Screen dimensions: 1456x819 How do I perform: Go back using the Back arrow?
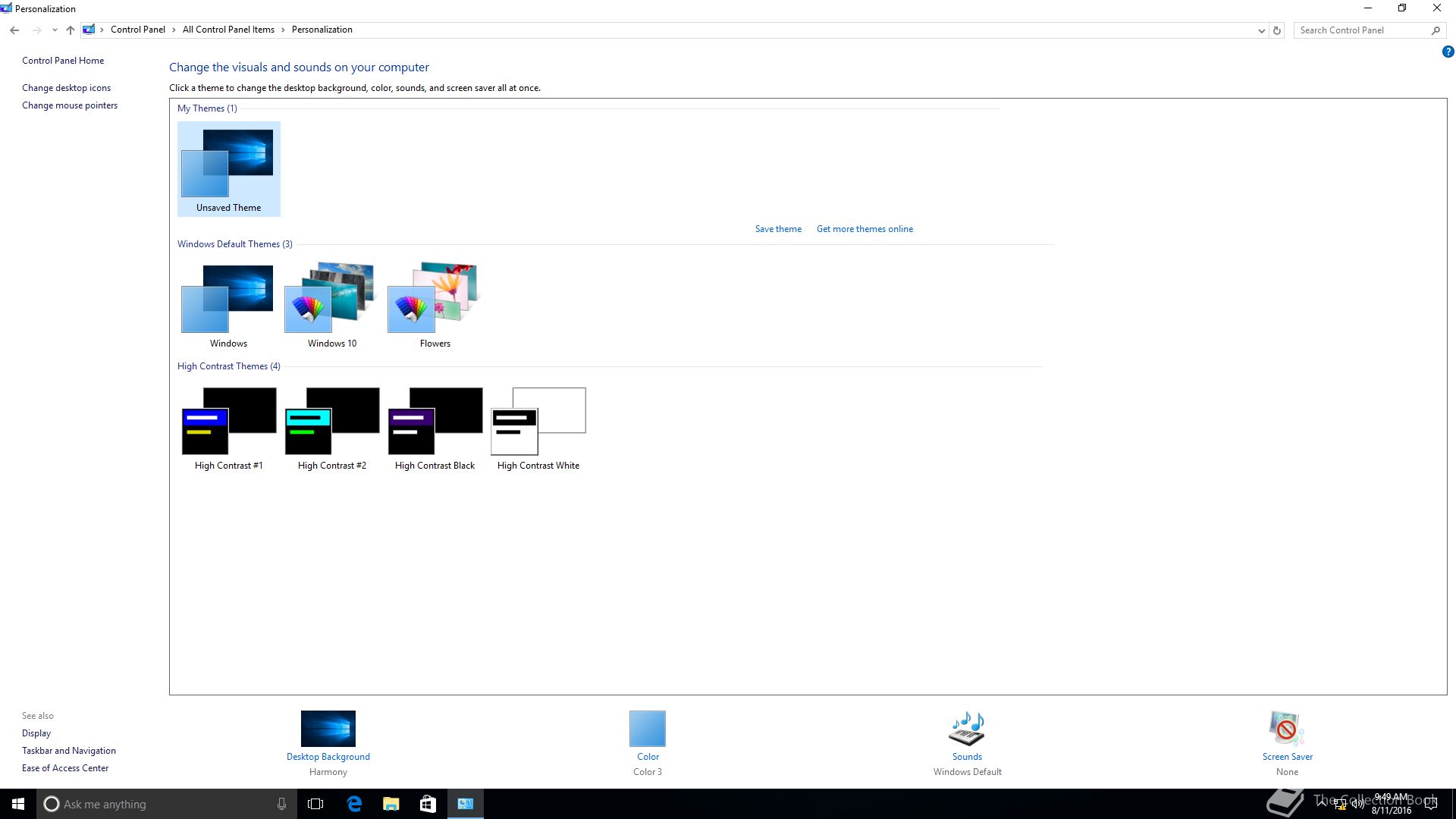coord(14,30)
